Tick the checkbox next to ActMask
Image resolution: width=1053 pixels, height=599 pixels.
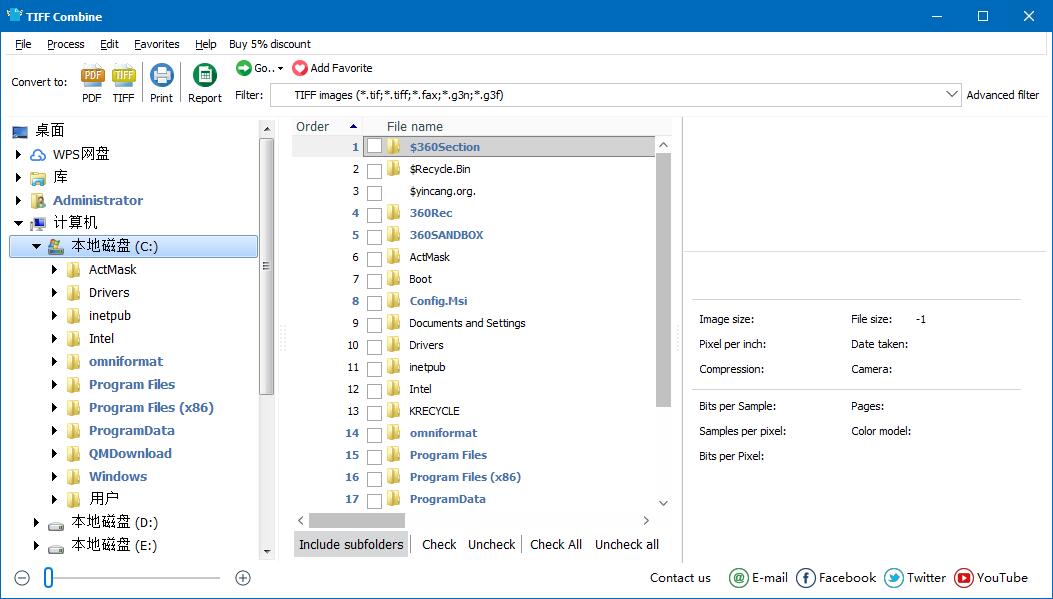coord(374,258)
